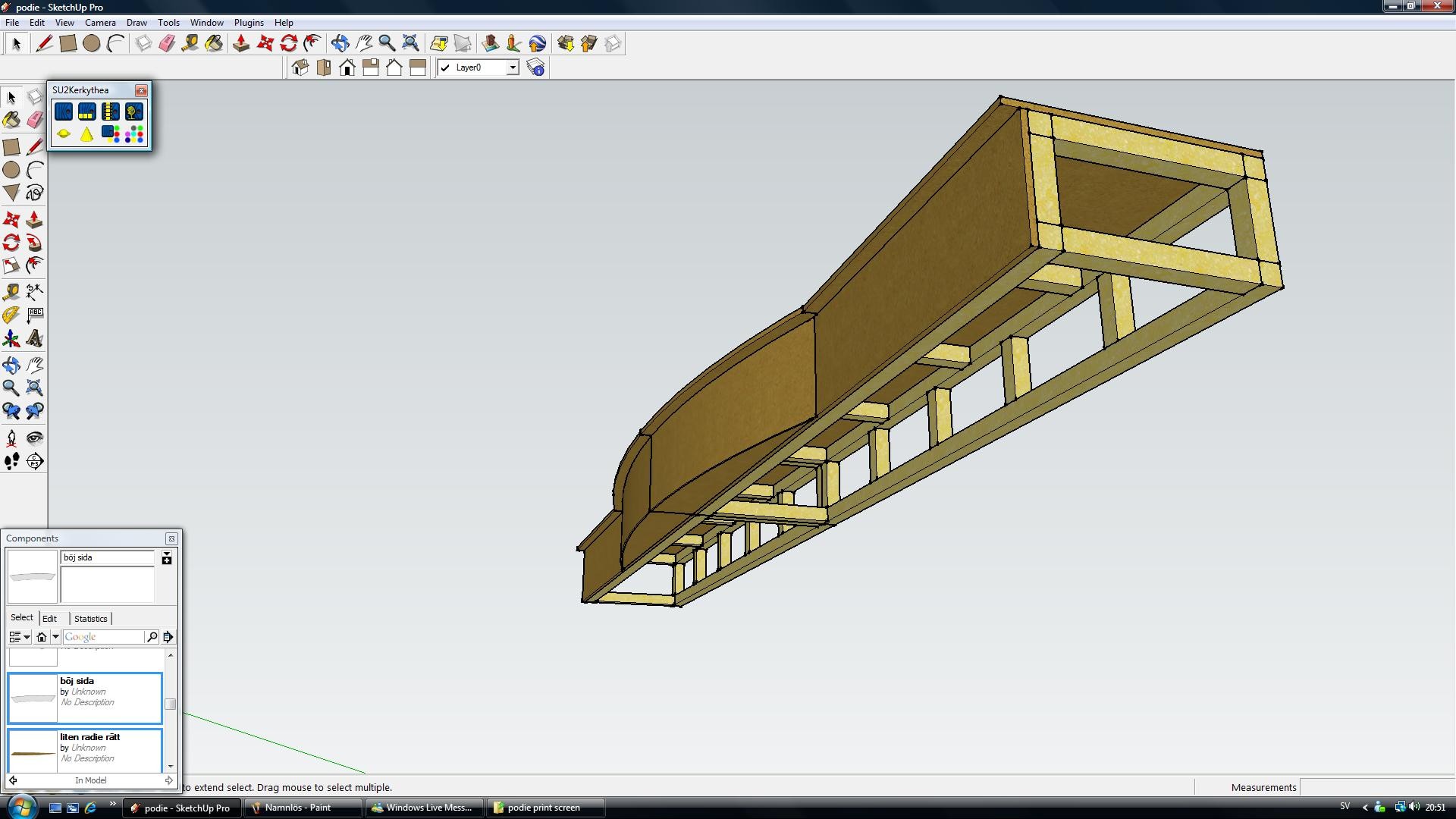1456x819 pixels.
Task: Click the Get Models icon
Action: point(566,43)
